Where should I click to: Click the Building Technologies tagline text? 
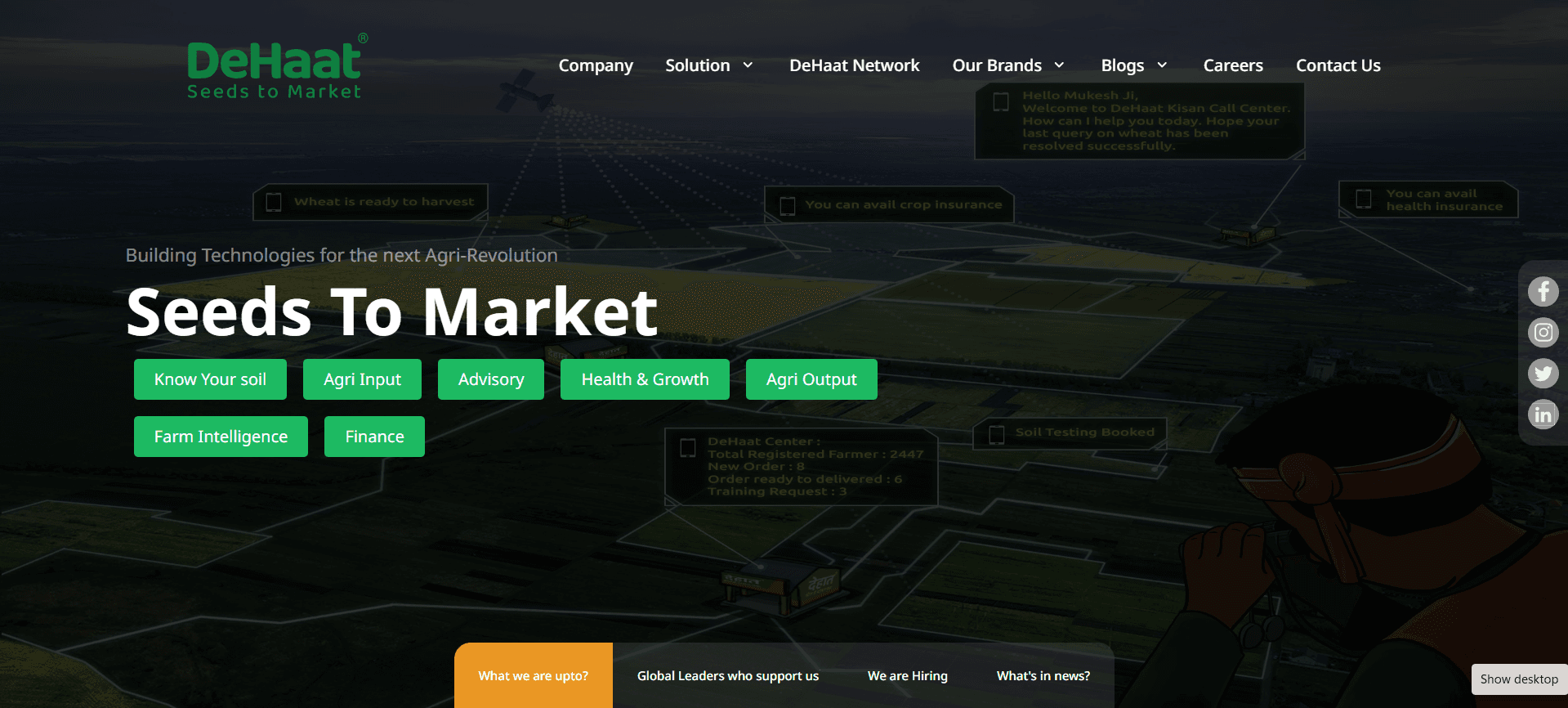pyautogui.click(x=342, y=255)
